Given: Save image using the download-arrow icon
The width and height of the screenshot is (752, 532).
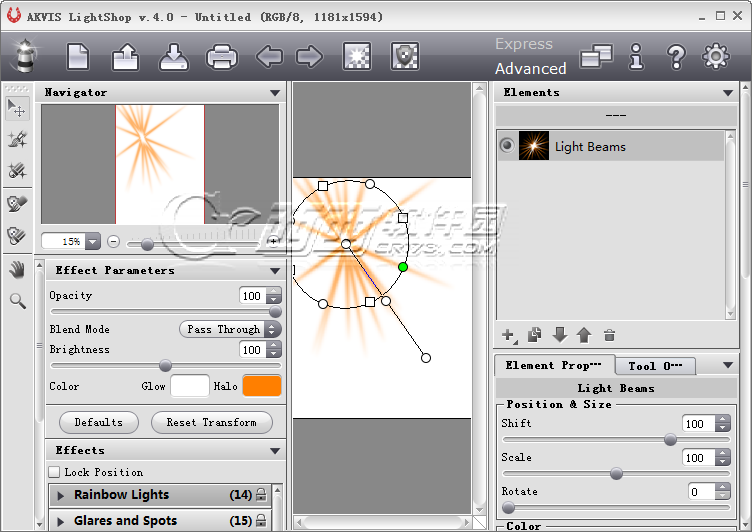Looking at the screenshot, I should point(174,57).
